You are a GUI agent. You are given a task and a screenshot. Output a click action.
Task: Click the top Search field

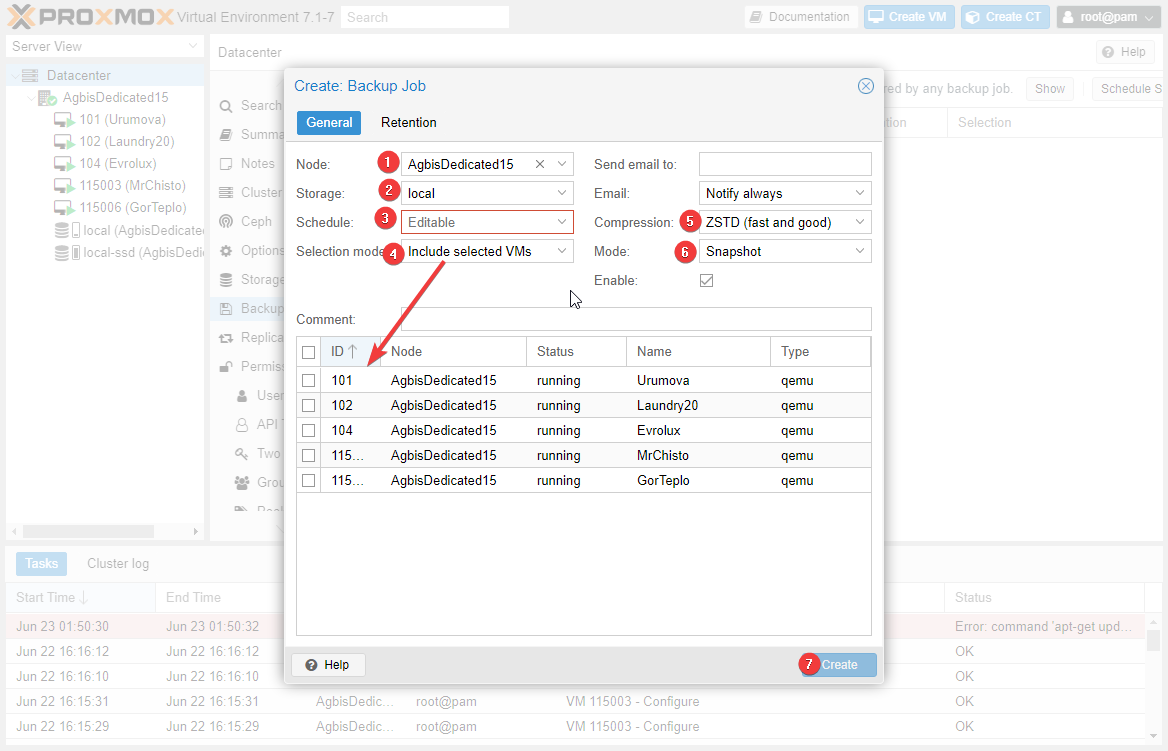click(425, 17)
